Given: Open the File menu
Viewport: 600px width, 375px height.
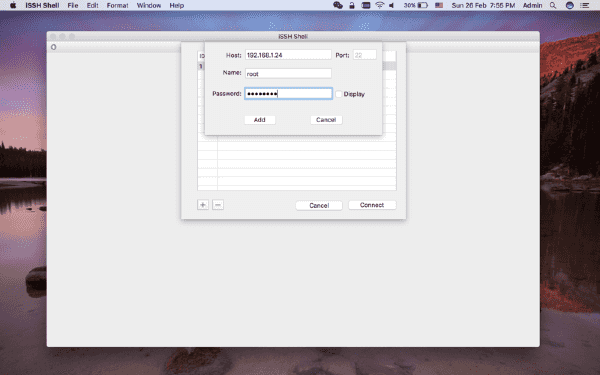Looking at the screenshot, I should (x=73, y=5).
